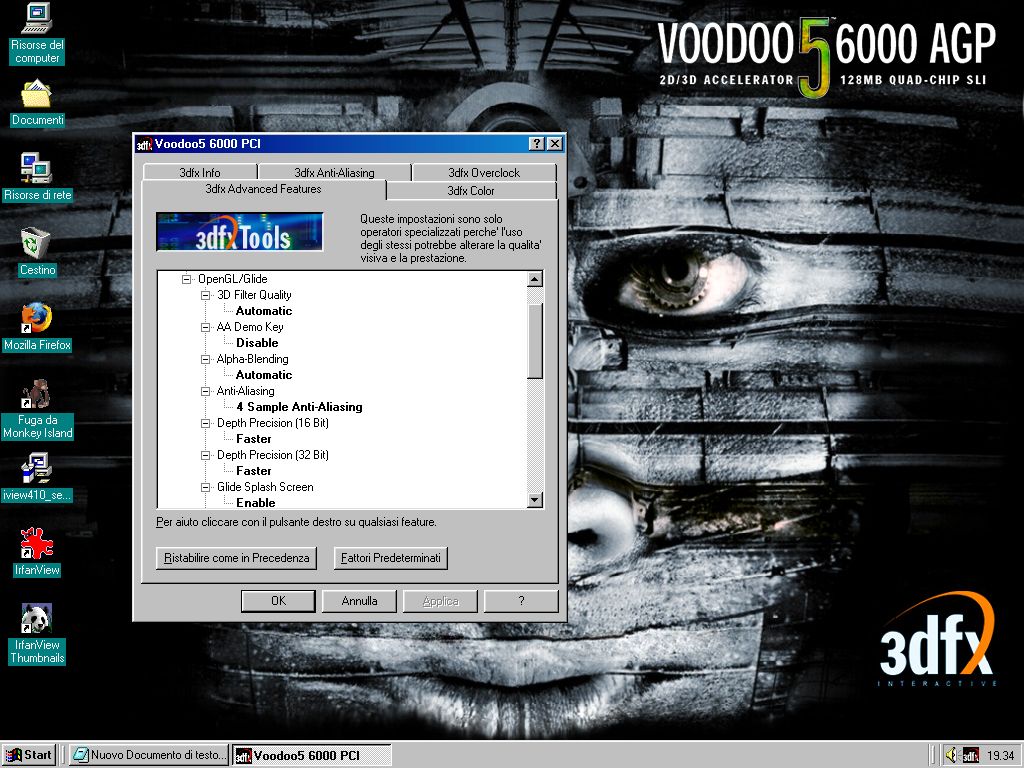Select the Depth Precision (16 Bit) label
This screenshot has height=768, width=1024.
(x=273, y=423)
